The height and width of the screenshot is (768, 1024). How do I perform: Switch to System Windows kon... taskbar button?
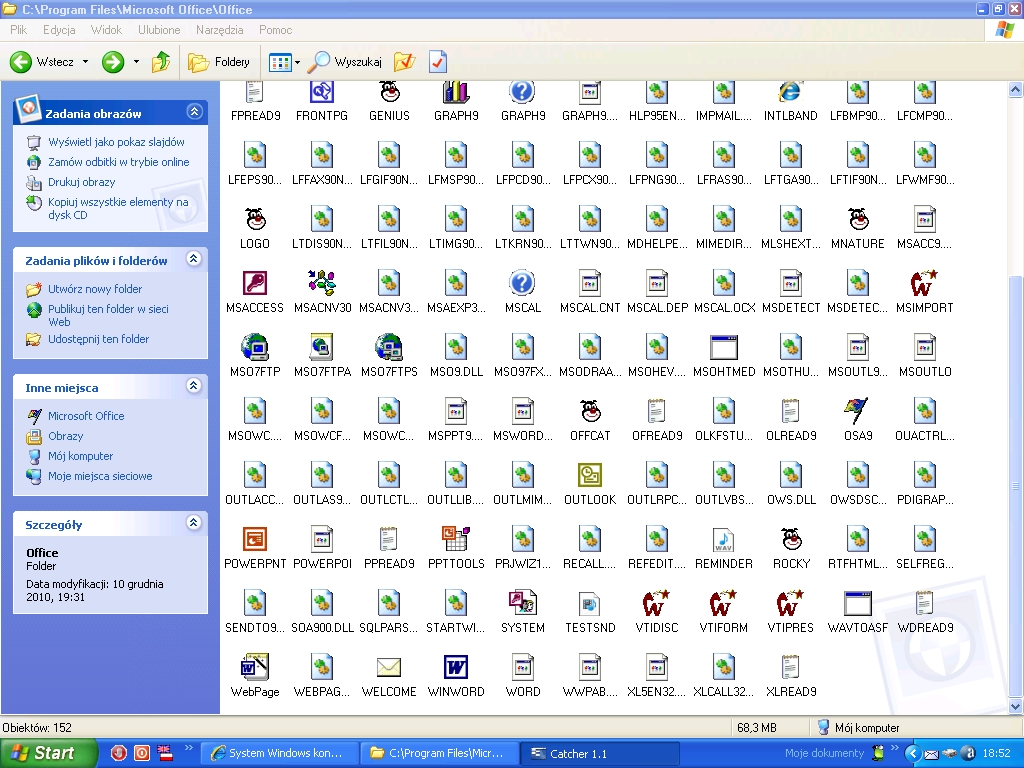(x=279, y=754)
